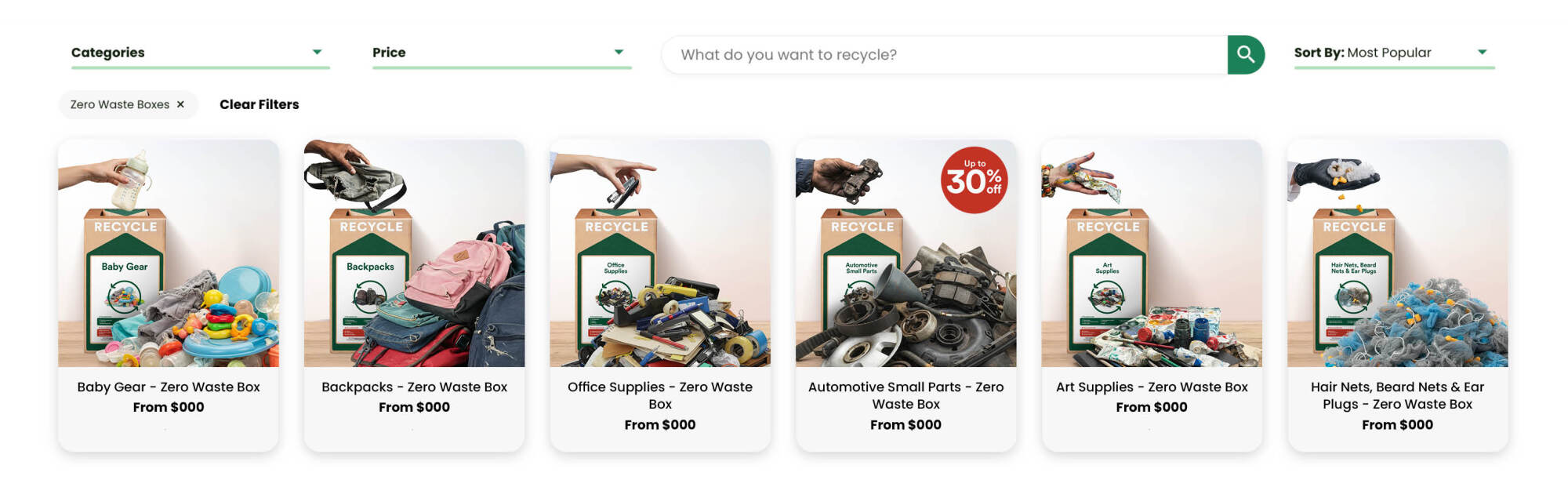The image size is (1568, 487).
Task: Click Clear Filters
Action: click(260, 104)
